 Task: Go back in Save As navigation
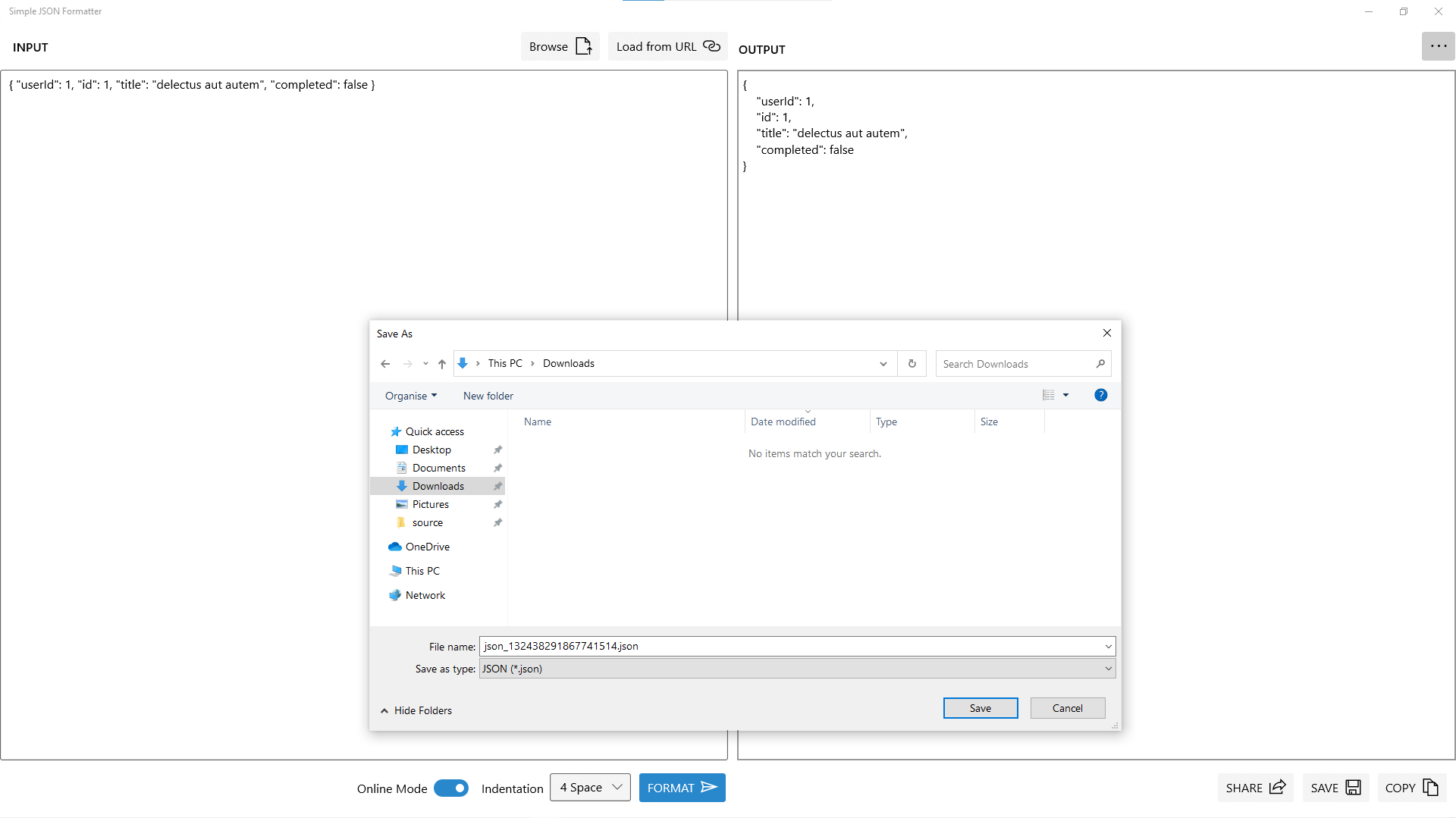[x=385, y=364]
